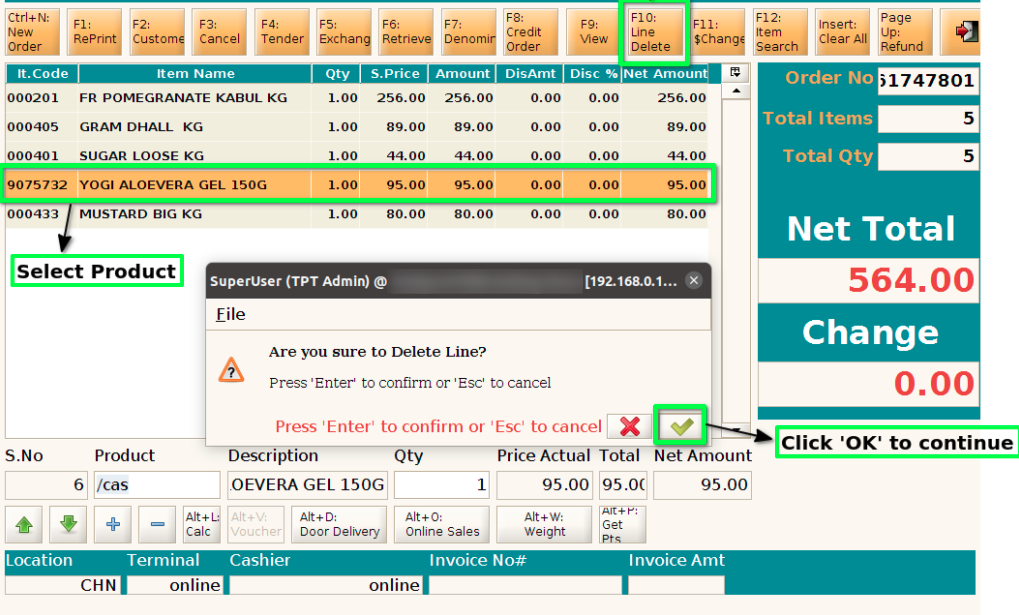Click Alt+D Door Delivery button
This screenshot has height=615, width=1019.
click(x=339, y=524)
